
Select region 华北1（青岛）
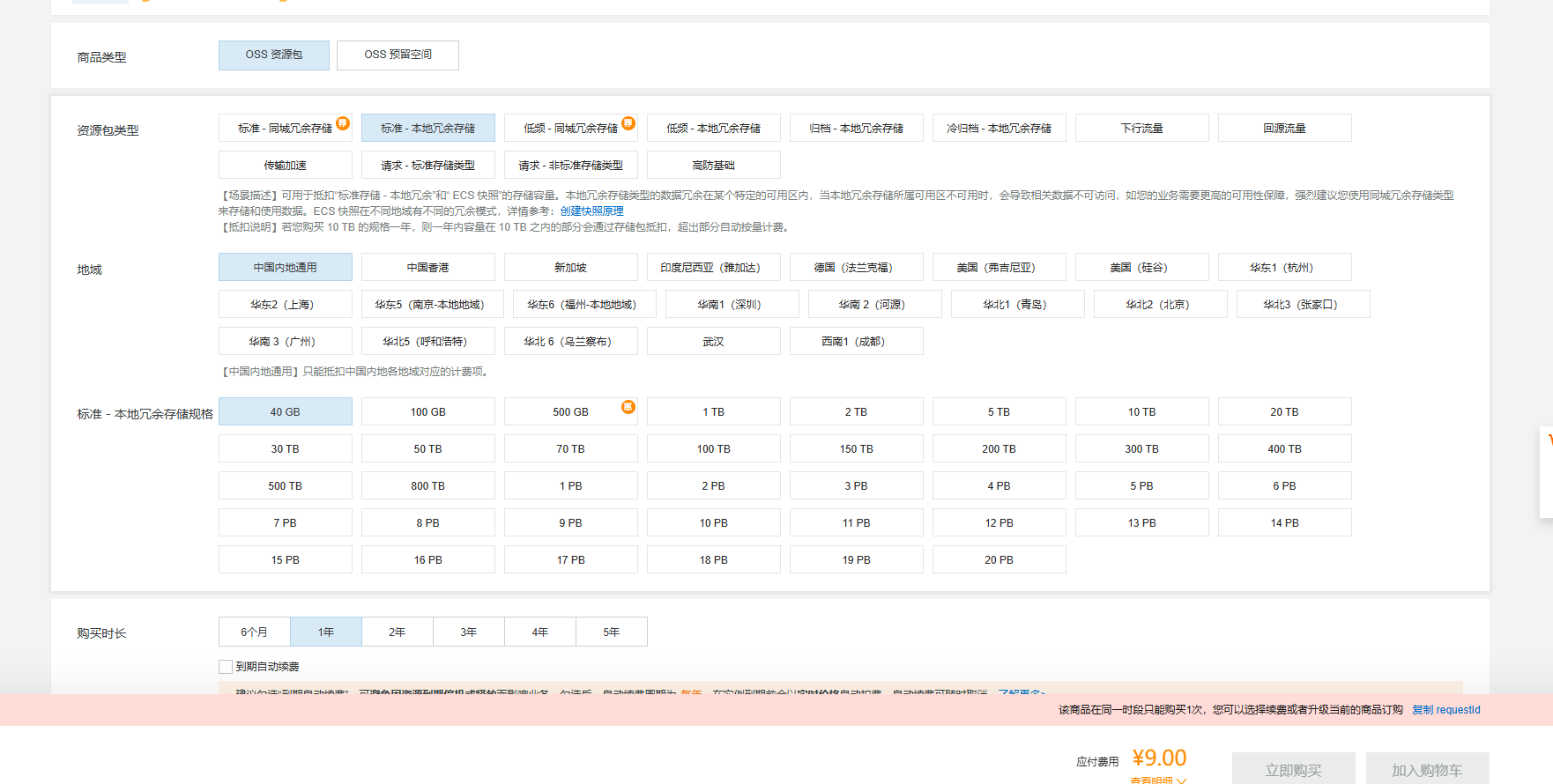coord(1018,305)
